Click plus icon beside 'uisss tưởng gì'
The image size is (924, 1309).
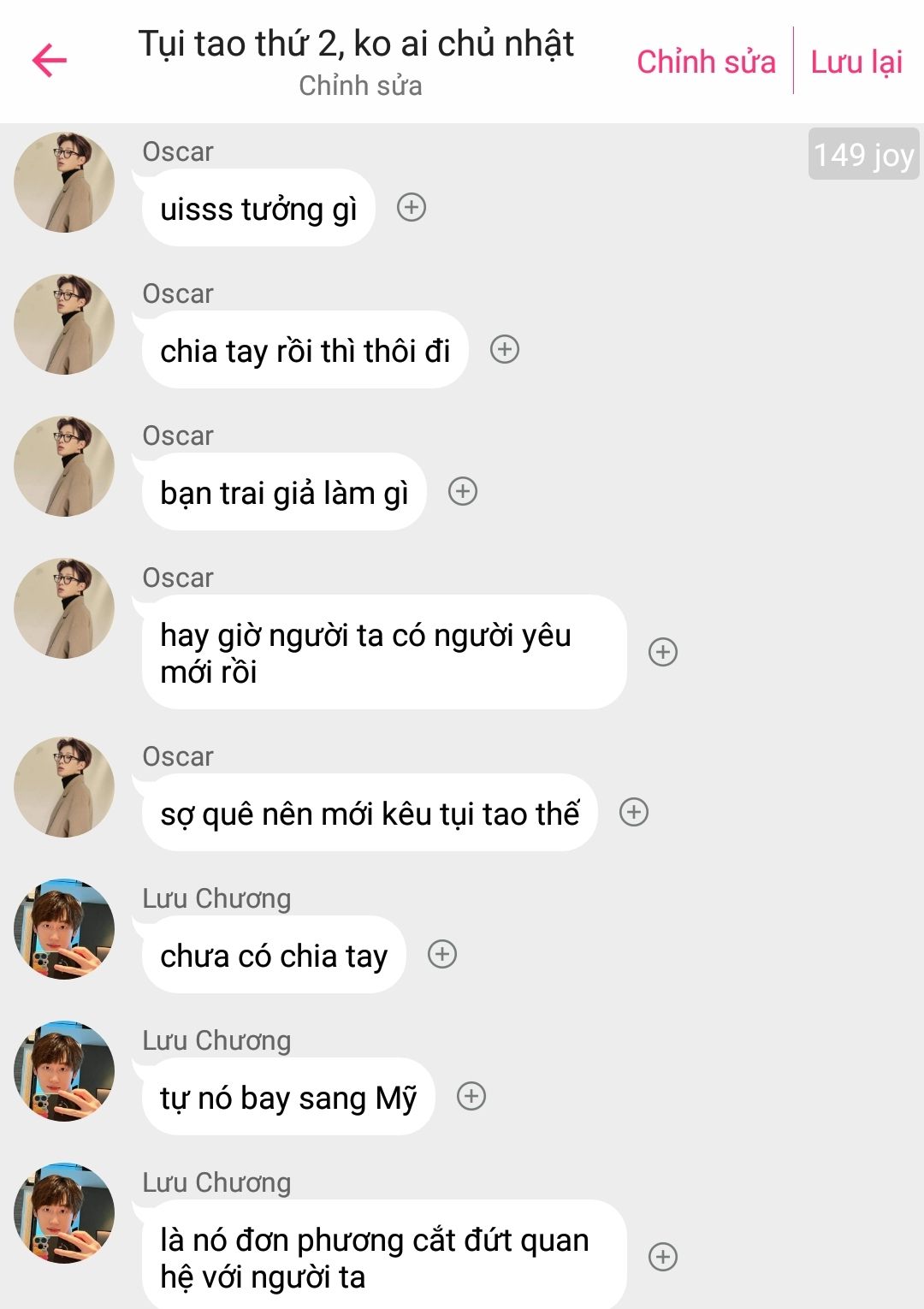[x=412, y=207]
